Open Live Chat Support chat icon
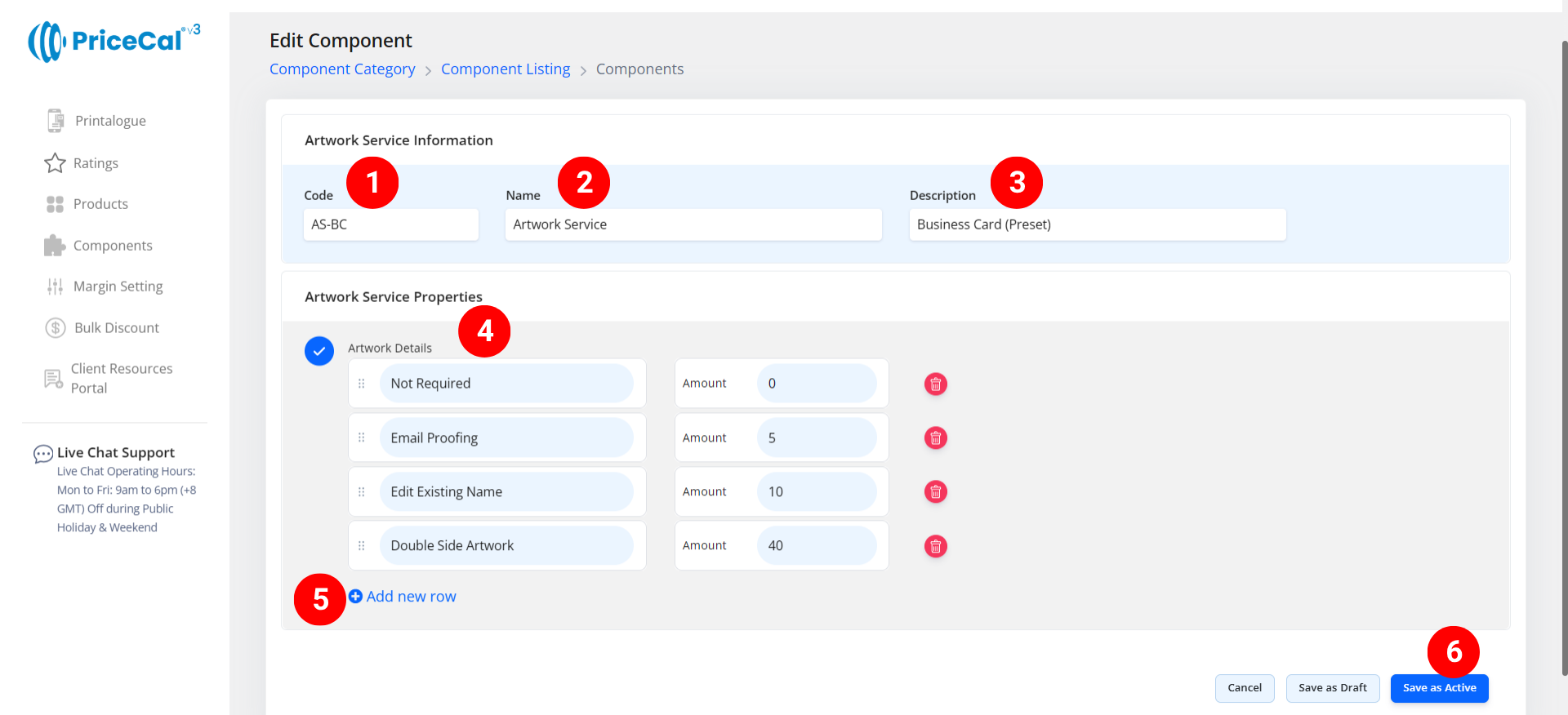 pyautogui.click(x=42, y=454)
